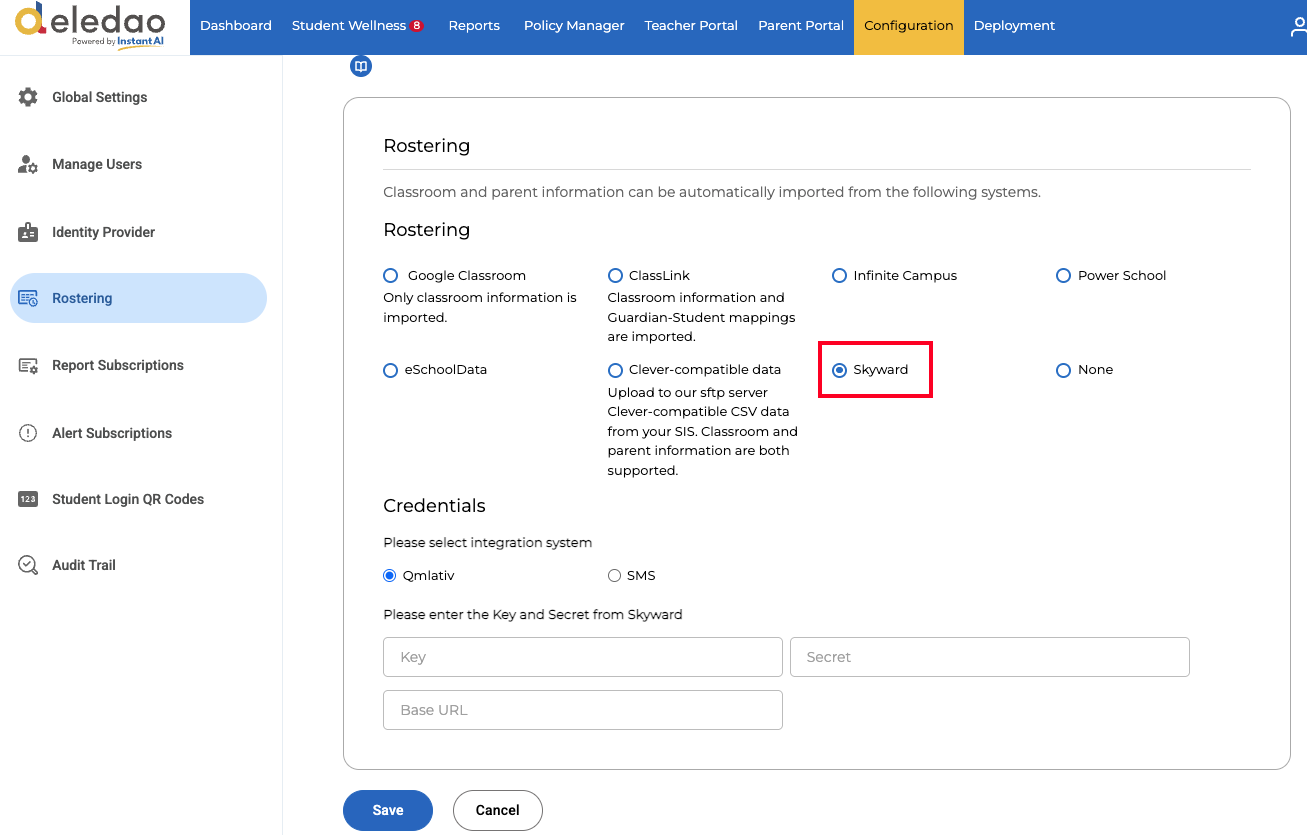Click "Only classroom information is imported" description
Viewport: 1307px width, 835px height.
pos(480,307)
